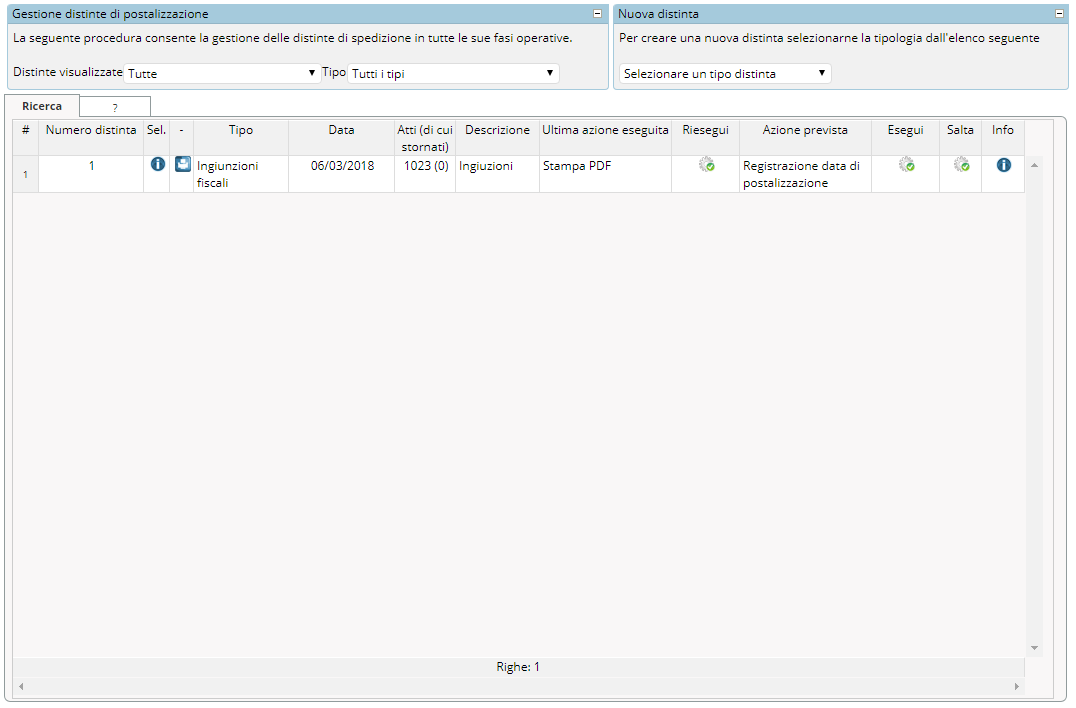Click the horizontal scrollbar left arrow
This screenshot has height=708, width=1076.
coord(20,687)
